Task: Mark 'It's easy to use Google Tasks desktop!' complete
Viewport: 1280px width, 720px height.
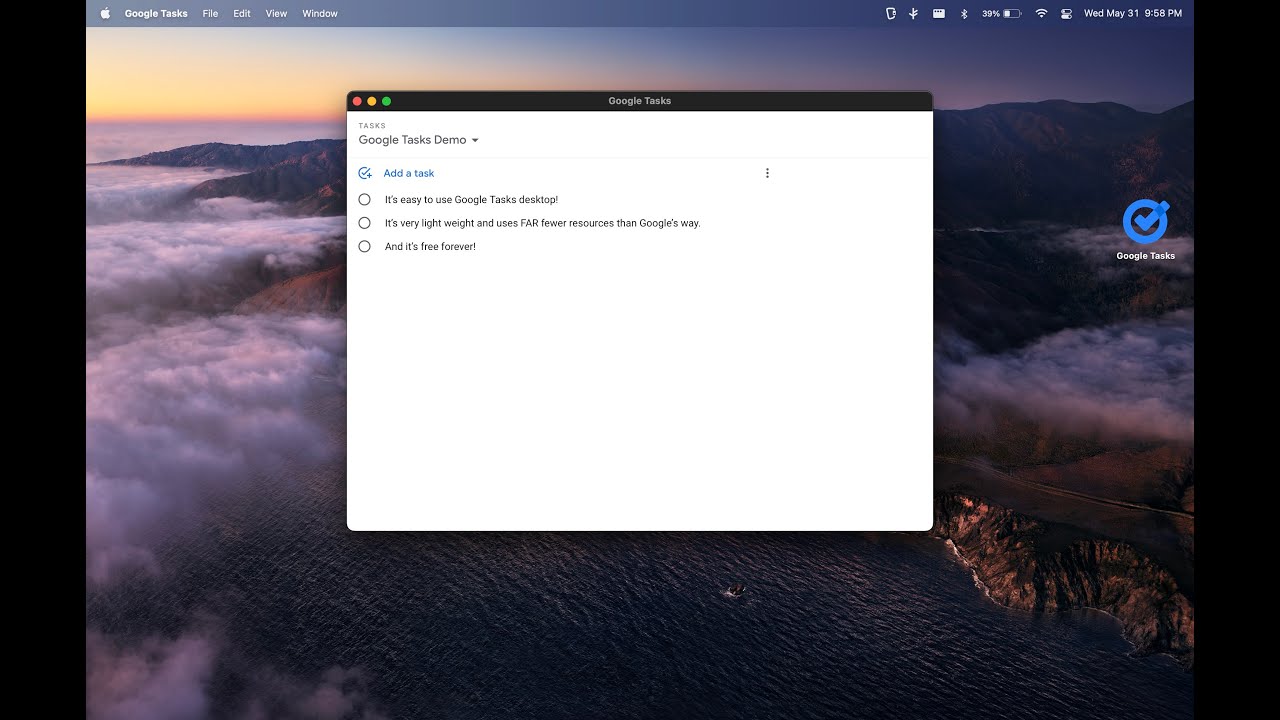Action: coord(364,199)
